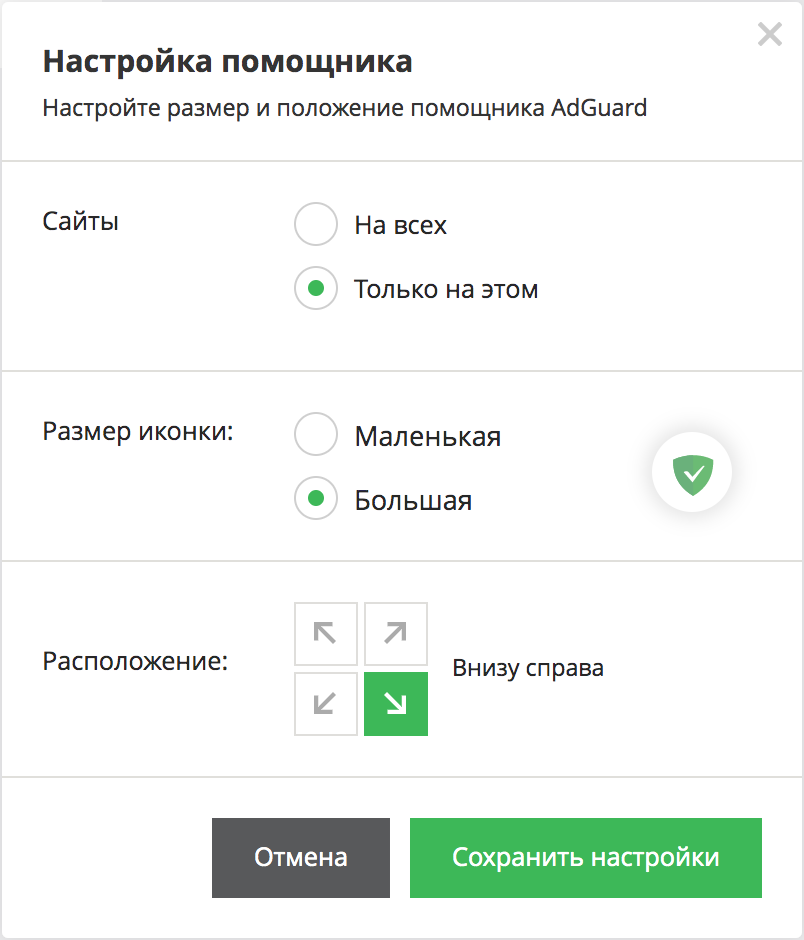Viewport: 804px width, 940px height.
Task: Select the 'Большая' icon size radio circle
Action: [x=316, y=498]
